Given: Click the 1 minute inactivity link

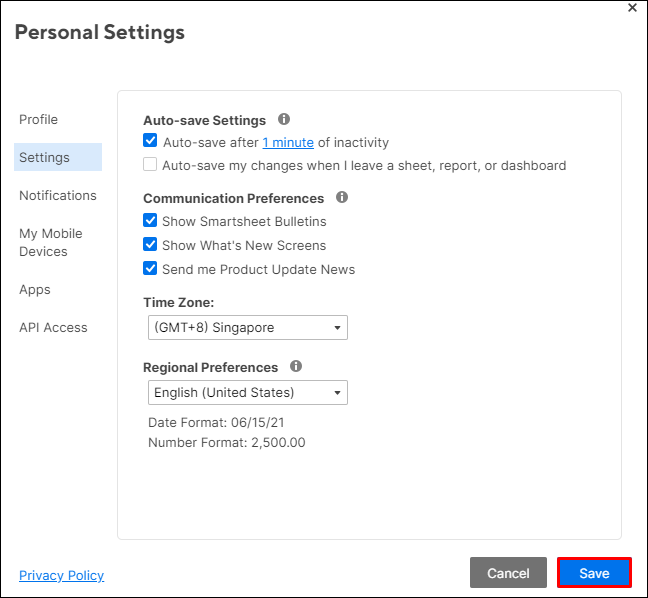Looking at the screenshot, I should 288,142.
